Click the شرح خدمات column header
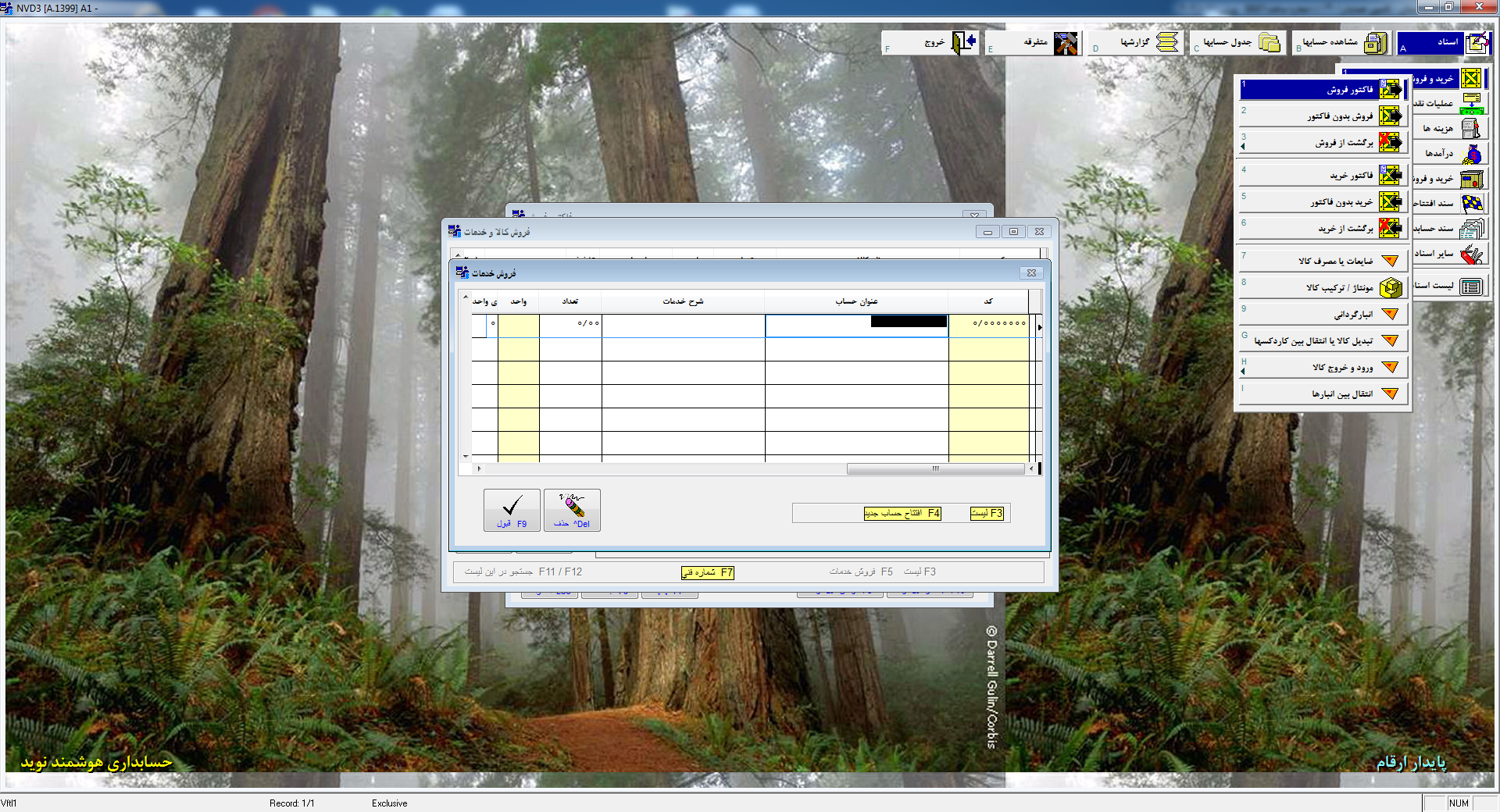1500x812 pixels. [683, 301]
